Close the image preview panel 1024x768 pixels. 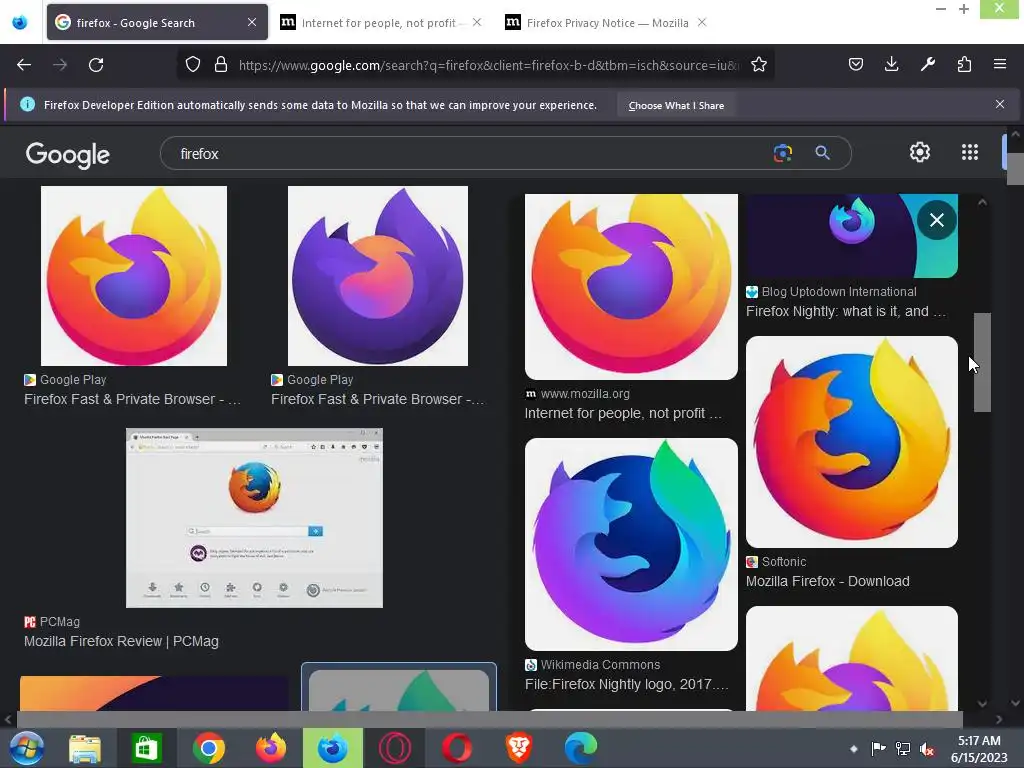pos(936,220)
